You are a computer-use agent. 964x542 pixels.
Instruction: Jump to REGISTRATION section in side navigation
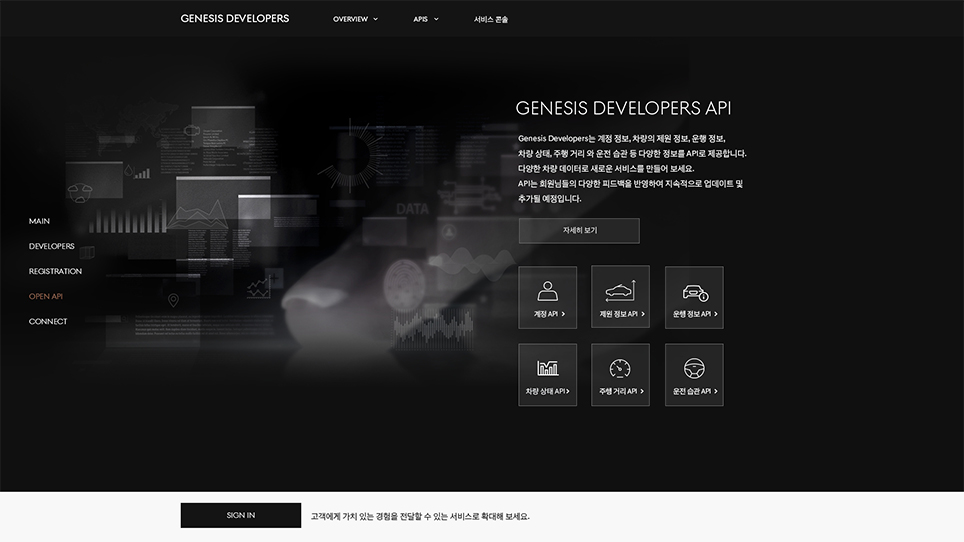(x=55, y=272)
